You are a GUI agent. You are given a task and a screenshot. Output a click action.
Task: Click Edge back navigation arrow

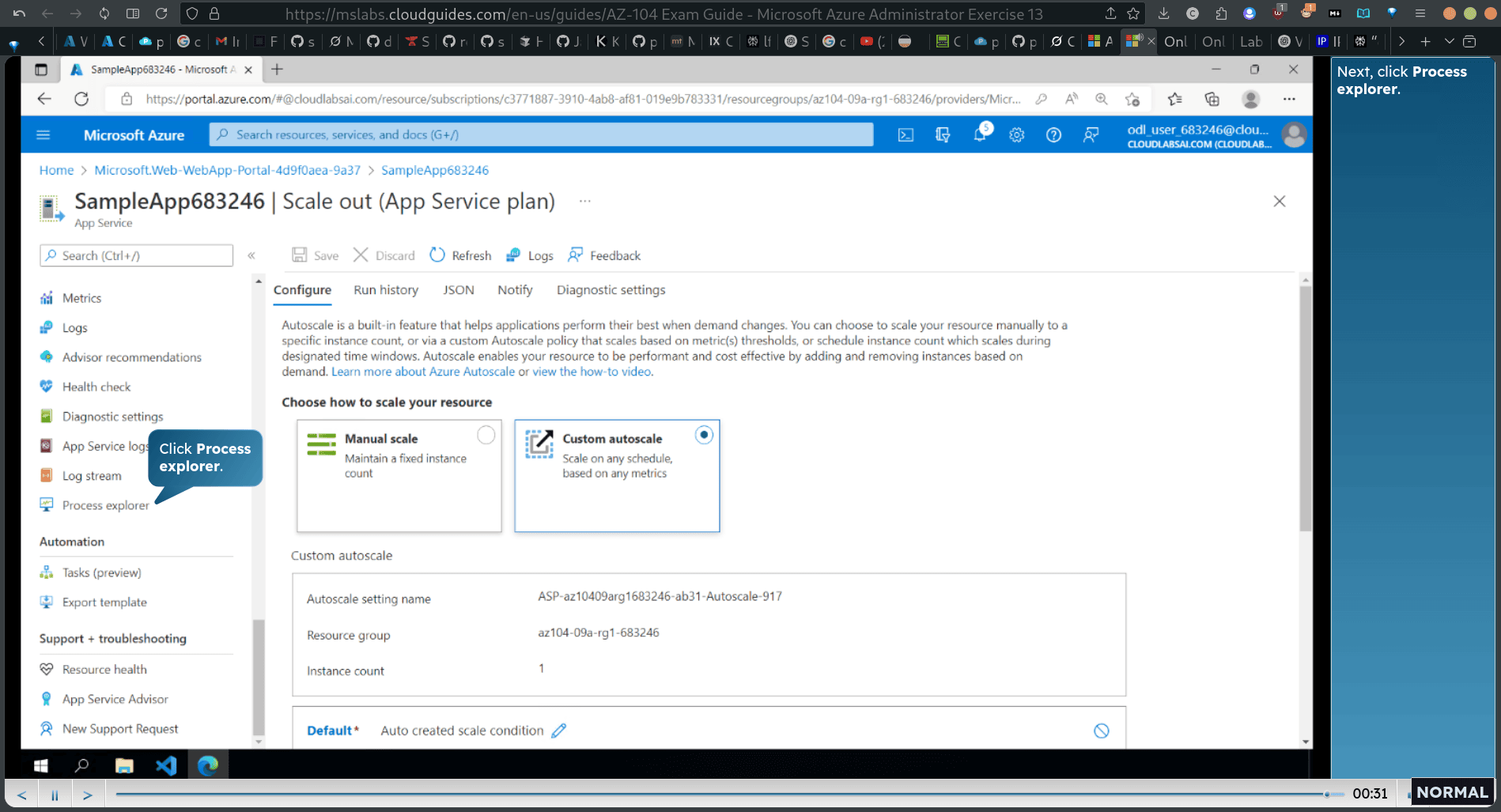pyautogui.click(x=44, y=99)
